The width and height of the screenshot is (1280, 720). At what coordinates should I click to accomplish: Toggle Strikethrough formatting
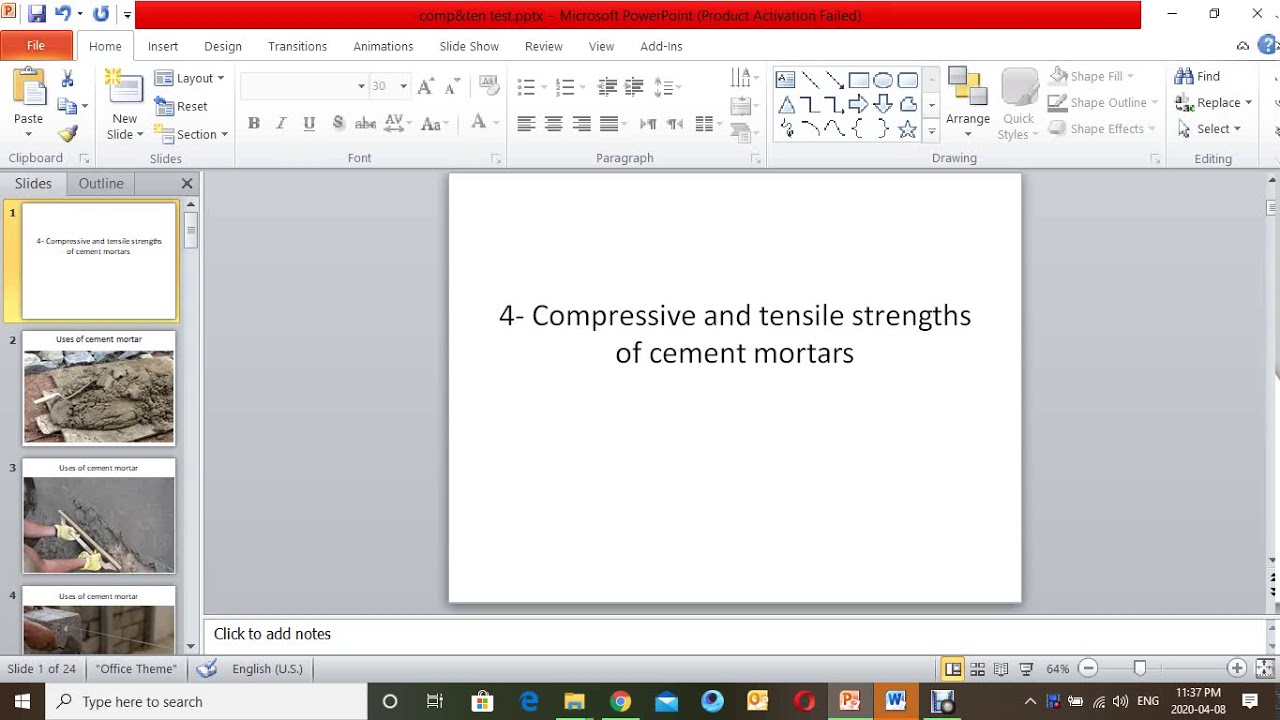coord(366,123)
